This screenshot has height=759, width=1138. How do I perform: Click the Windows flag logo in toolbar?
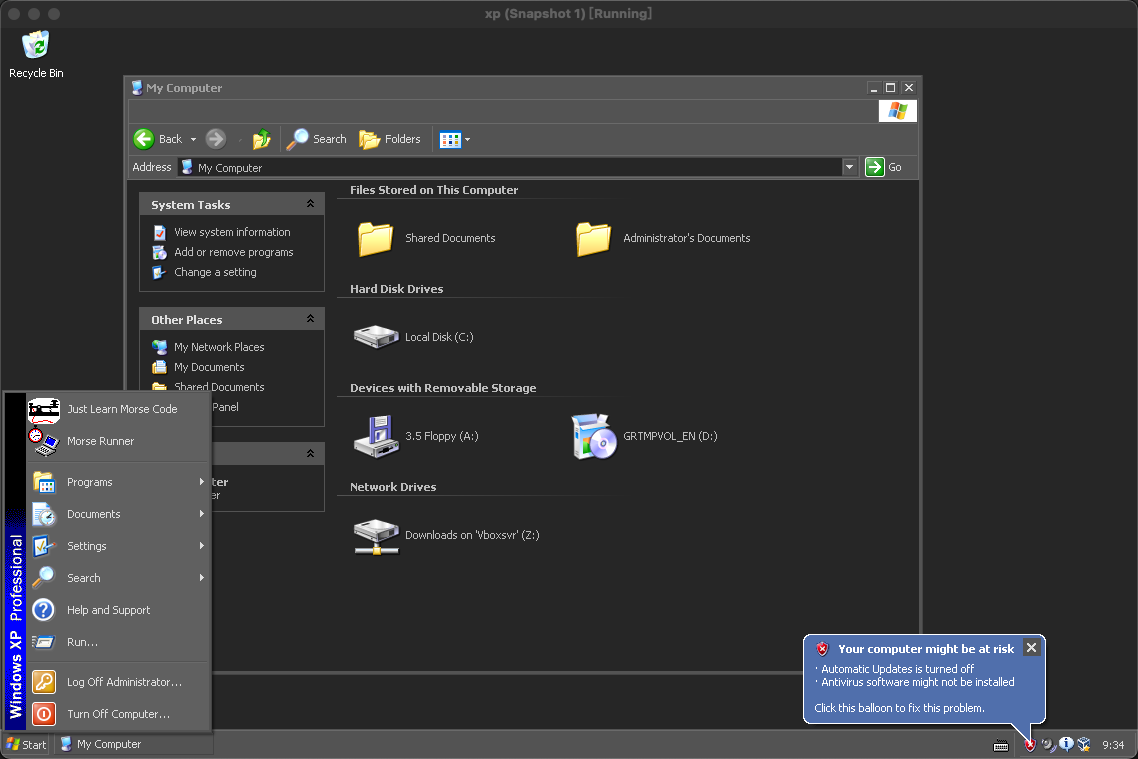(x=898, y=110)
